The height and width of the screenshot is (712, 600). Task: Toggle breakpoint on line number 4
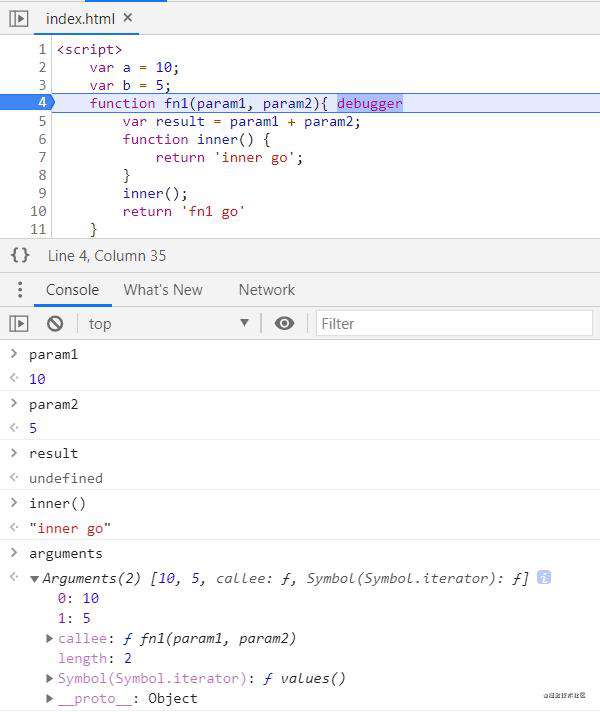pyautogui.click(x=42, y=103)
